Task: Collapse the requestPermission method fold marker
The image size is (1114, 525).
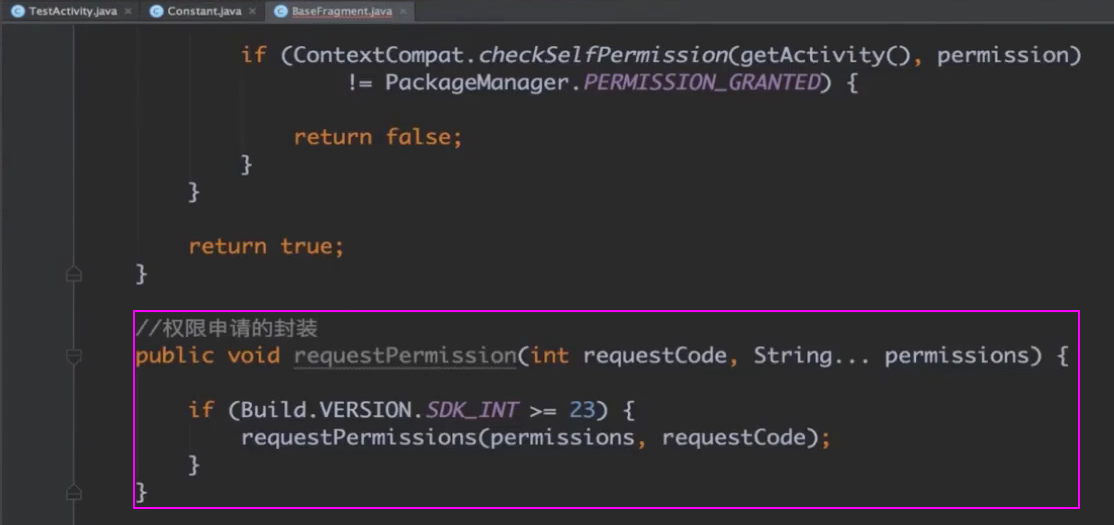Action: tap(73, 356)
